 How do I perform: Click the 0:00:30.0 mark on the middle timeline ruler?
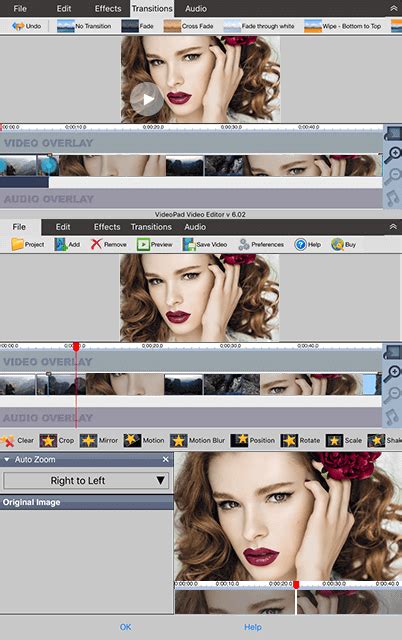click(x=230, y=346)
